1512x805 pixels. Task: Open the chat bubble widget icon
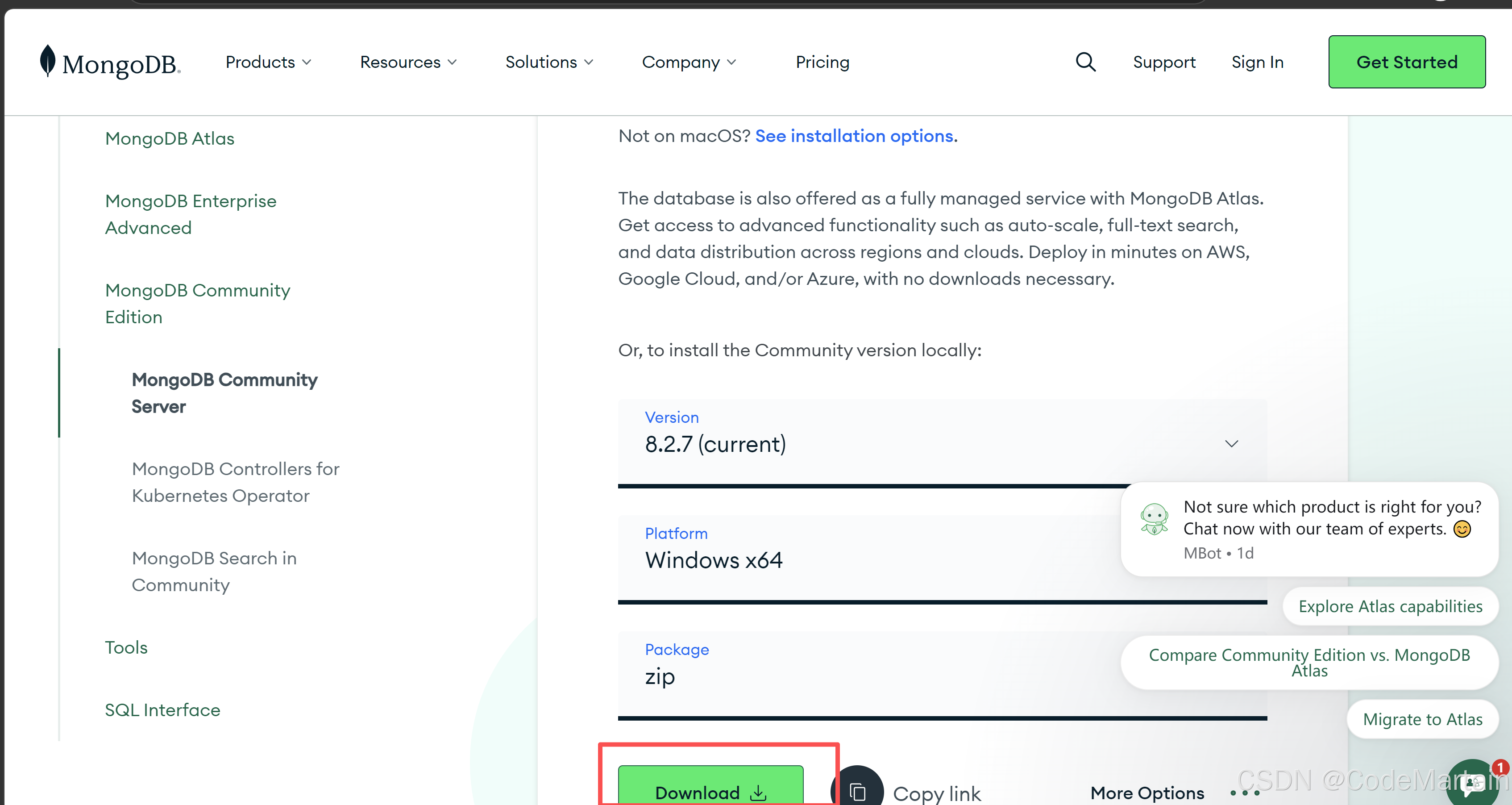pos(1473,785)
